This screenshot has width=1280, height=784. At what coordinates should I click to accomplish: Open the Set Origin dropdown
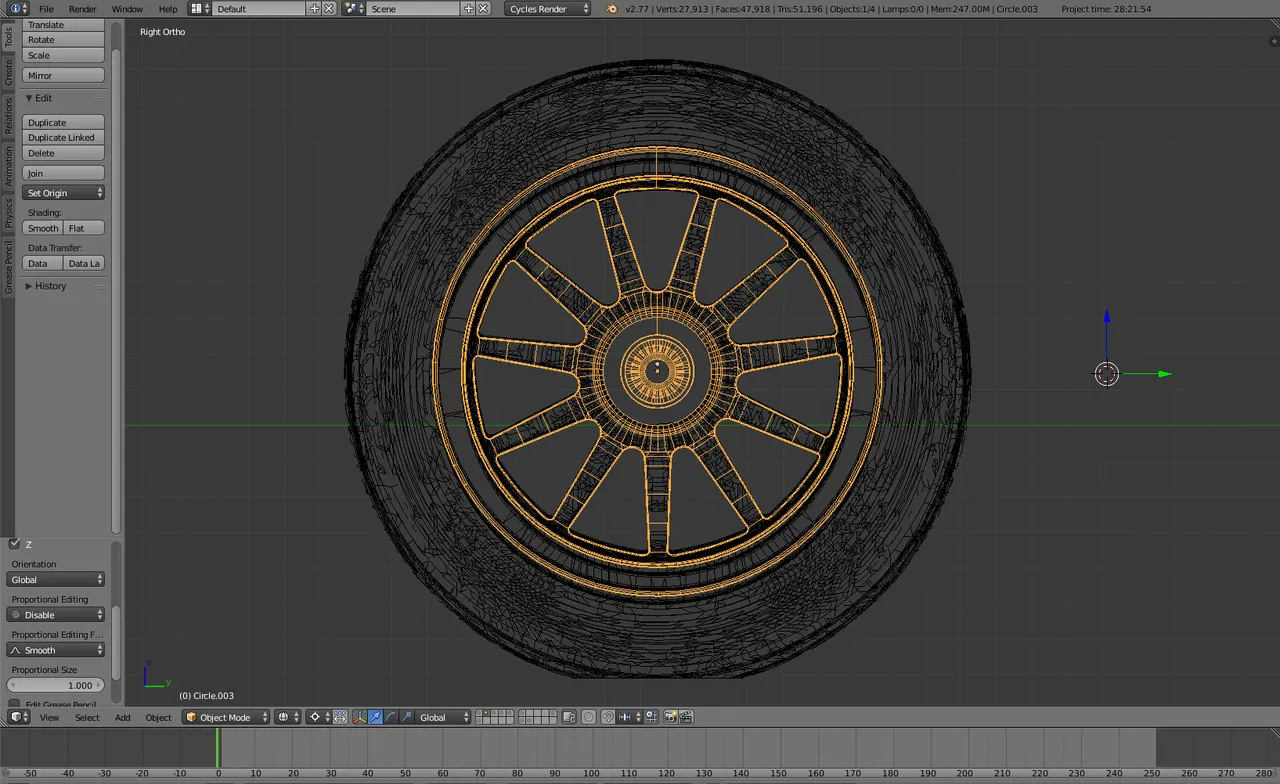[x=63, y=193]
